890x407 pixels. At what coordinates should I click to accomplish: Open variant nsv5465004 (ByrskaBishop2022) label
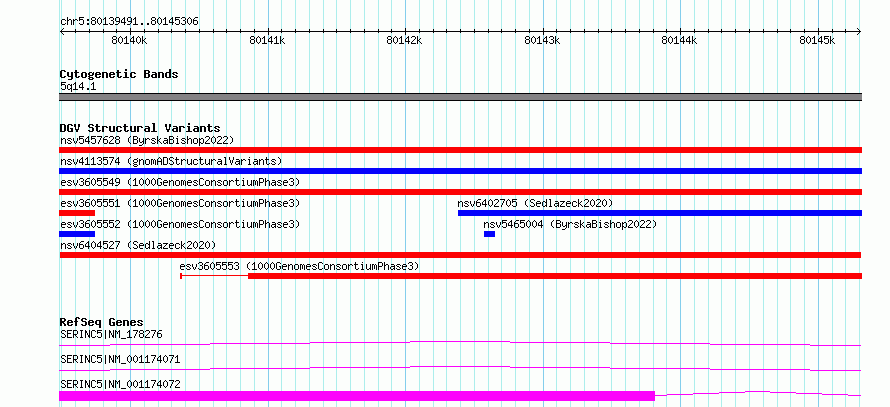(x=570, y=224)
